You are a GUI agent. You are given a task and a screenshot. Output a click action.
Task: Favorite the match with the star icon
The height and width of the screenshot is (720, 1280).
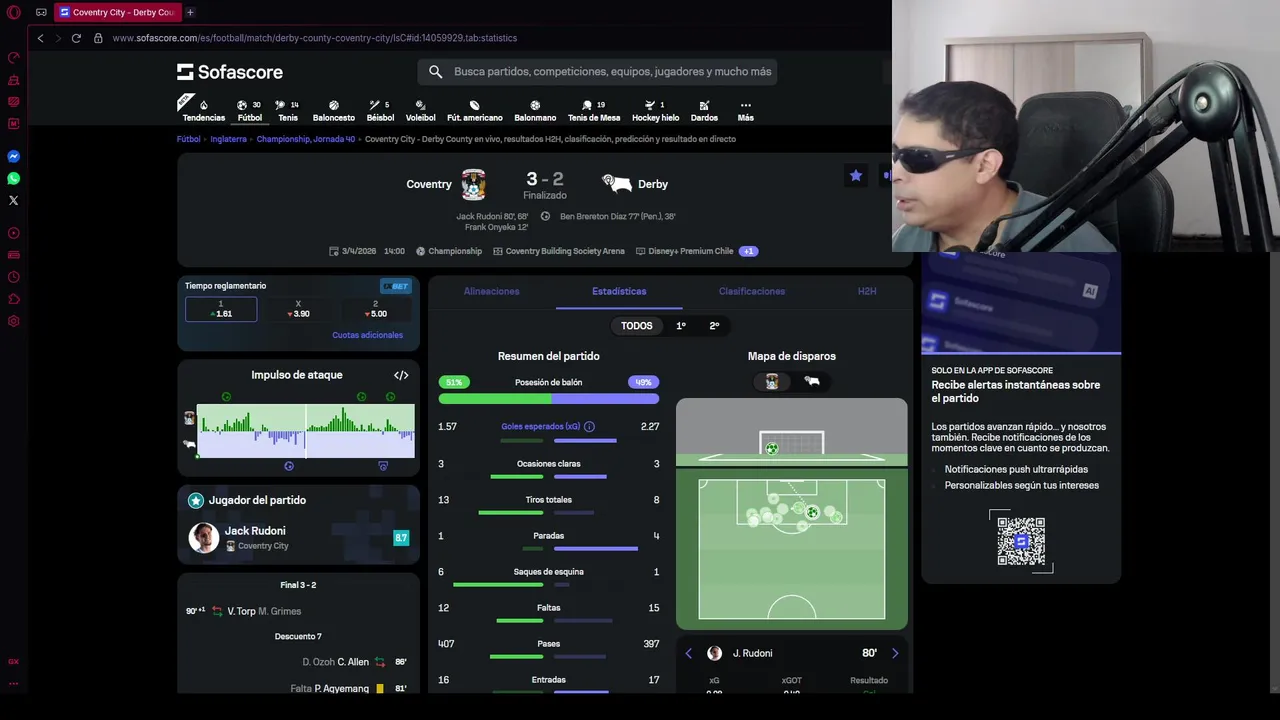856,175
